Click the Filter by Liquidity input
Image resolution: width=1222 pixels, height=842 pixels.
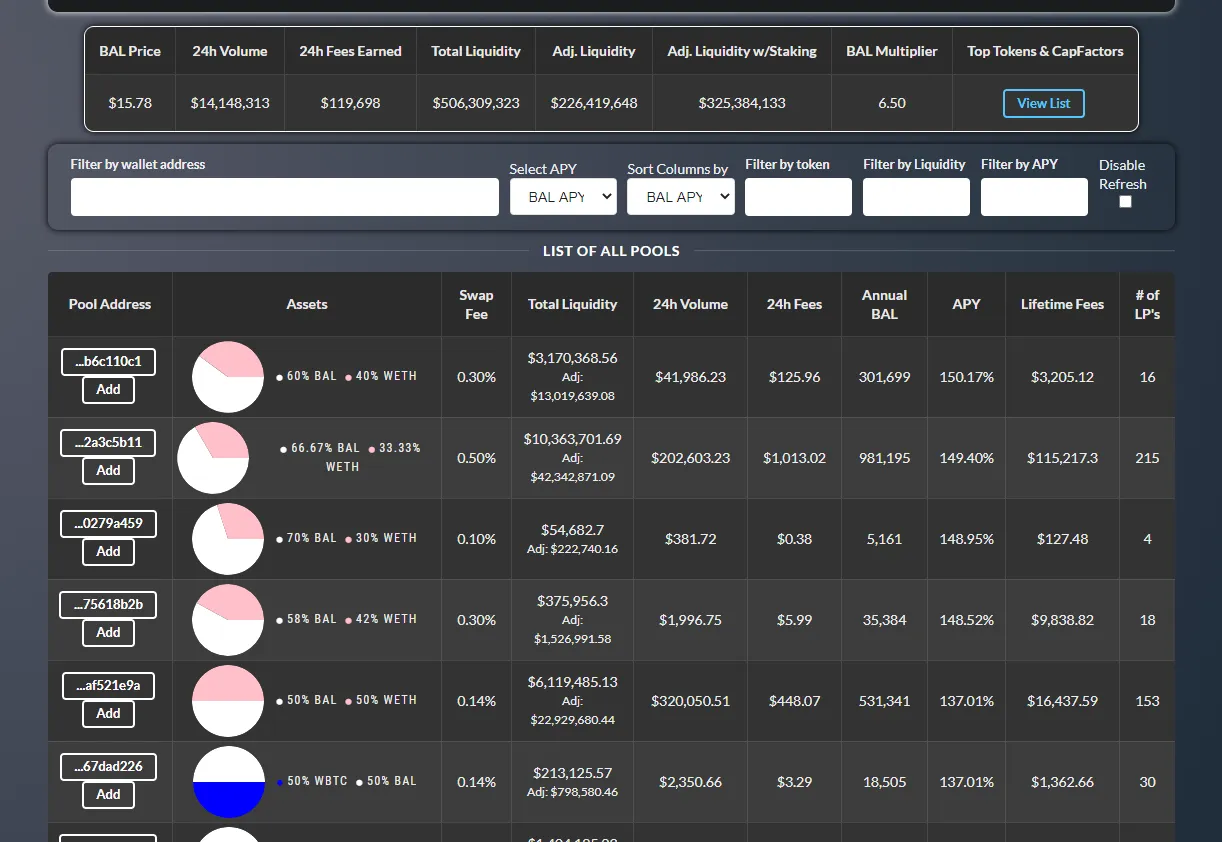[x=916, y=197]
